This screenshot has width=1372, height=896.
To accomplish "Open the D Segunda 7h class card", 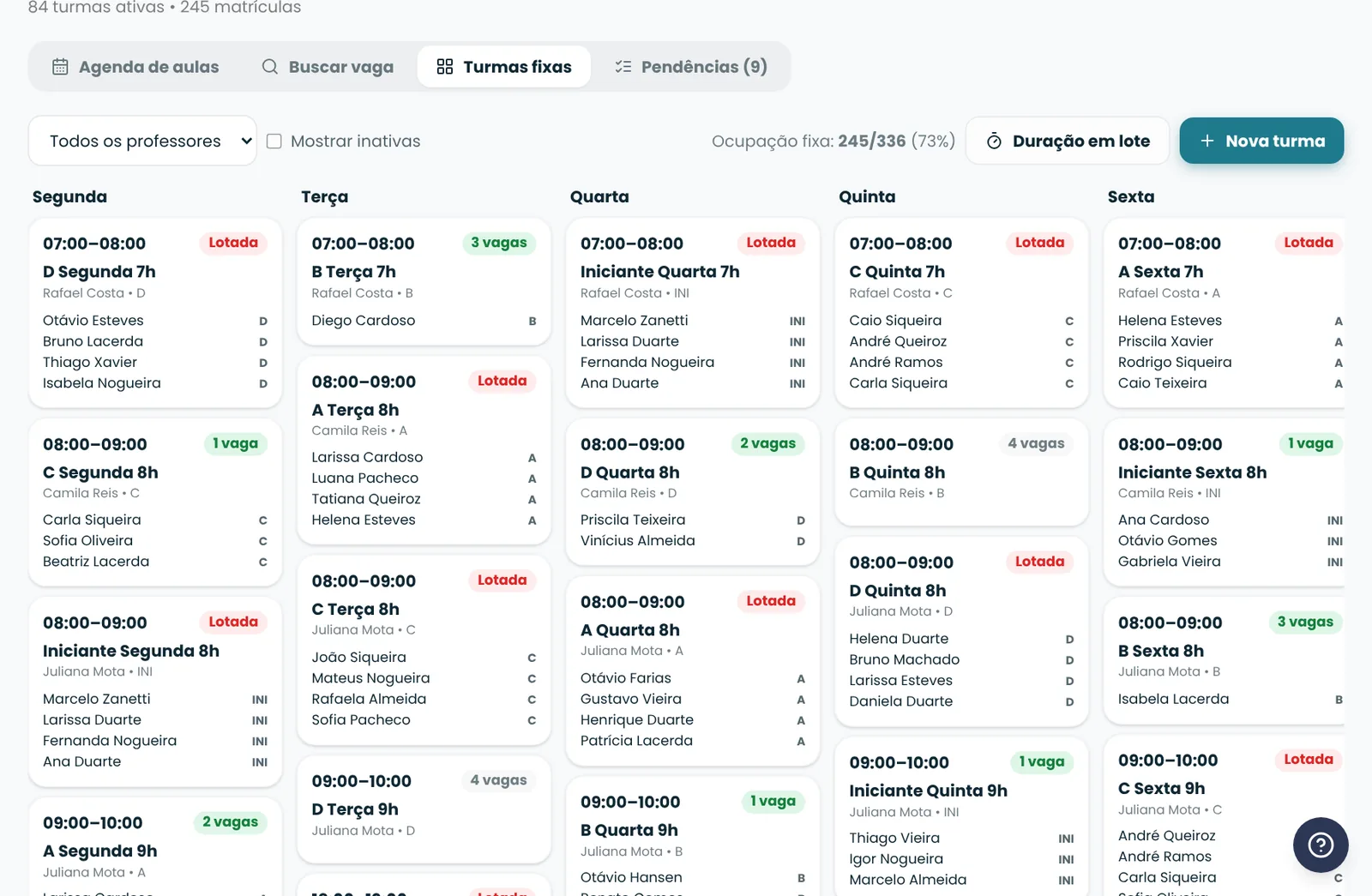I will 155,313.
